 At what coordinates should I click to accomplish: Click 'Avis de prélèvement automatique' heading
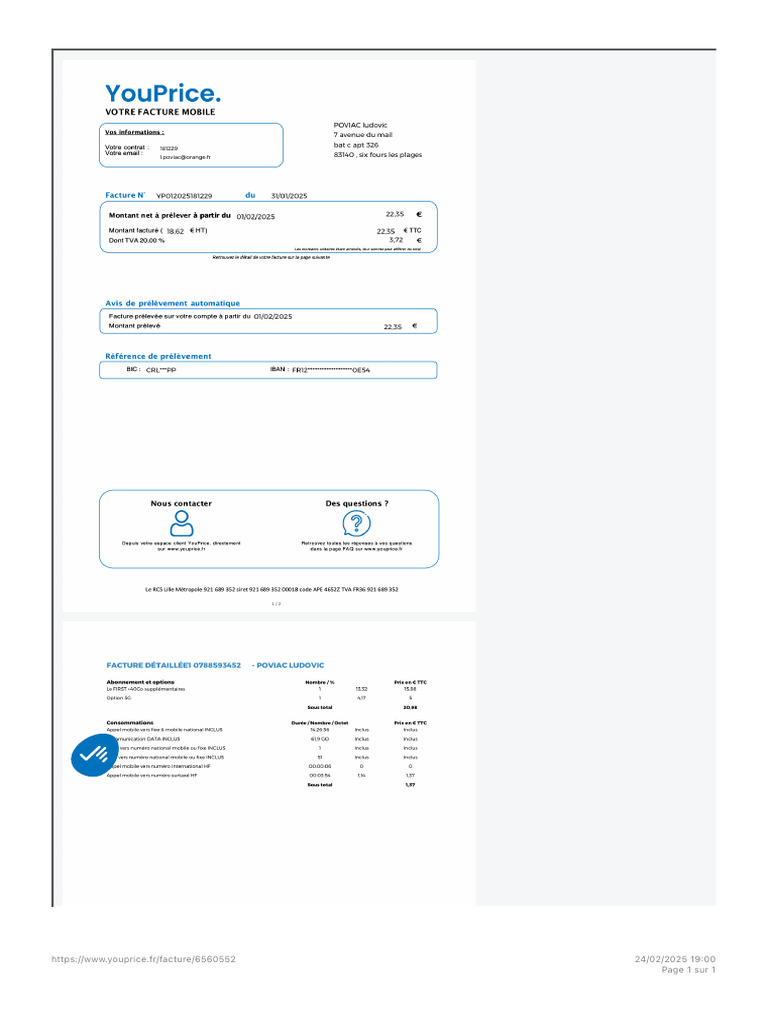click(x=172, y=303)
